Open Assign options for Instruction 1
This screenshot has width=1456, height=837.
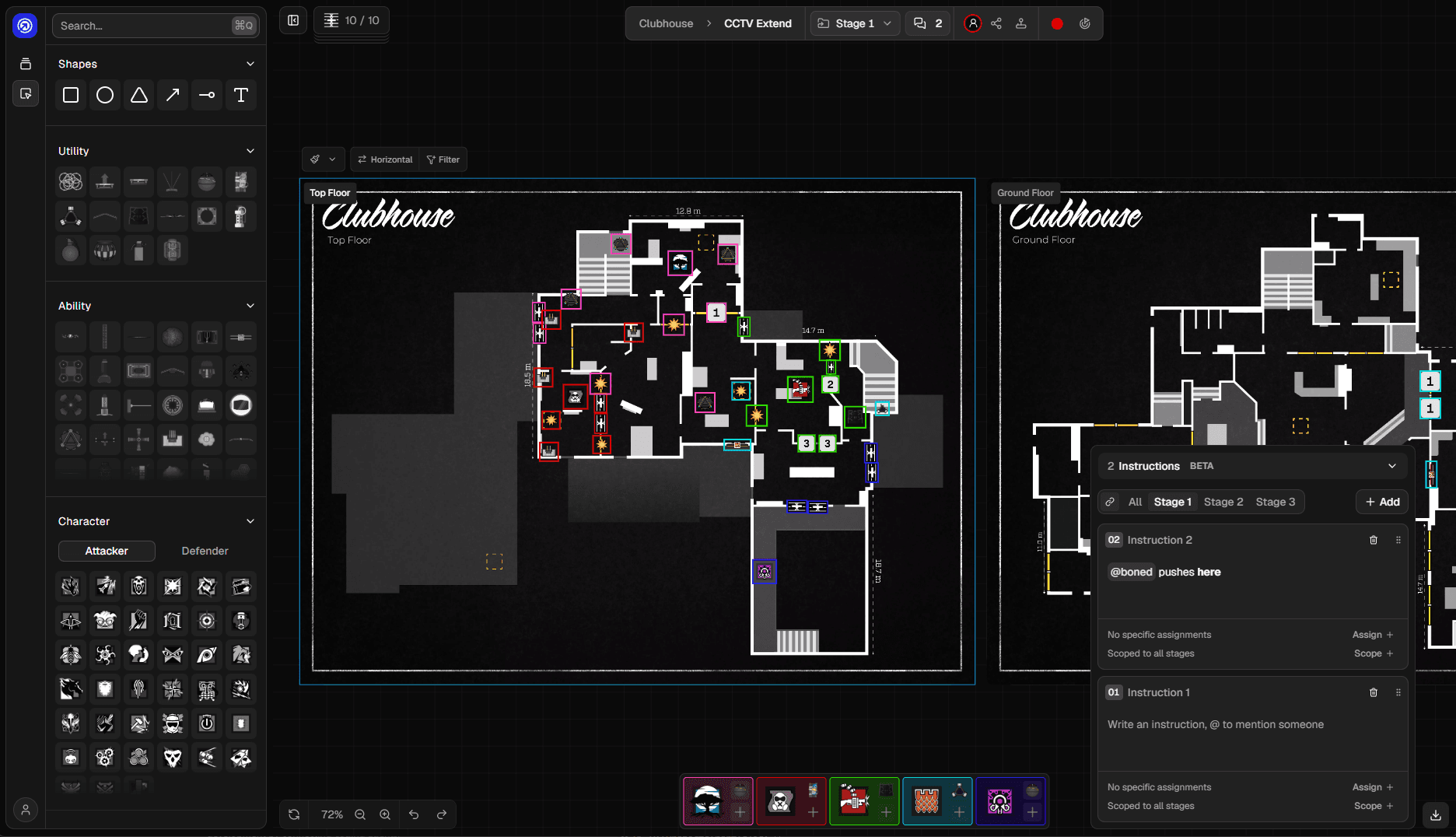pos(1373,787)
